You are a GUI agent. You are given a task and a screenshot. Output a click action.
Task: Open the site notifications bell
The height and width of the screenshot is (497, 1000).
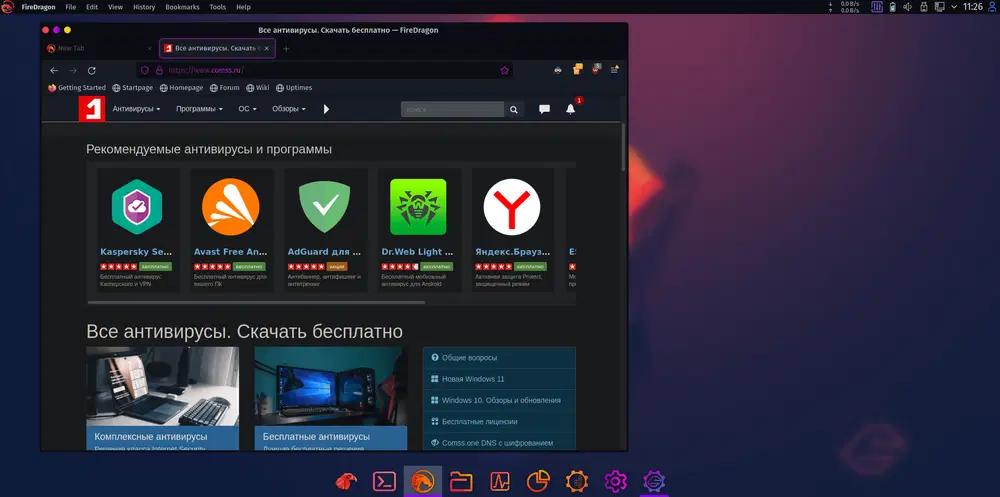[571, 108]
